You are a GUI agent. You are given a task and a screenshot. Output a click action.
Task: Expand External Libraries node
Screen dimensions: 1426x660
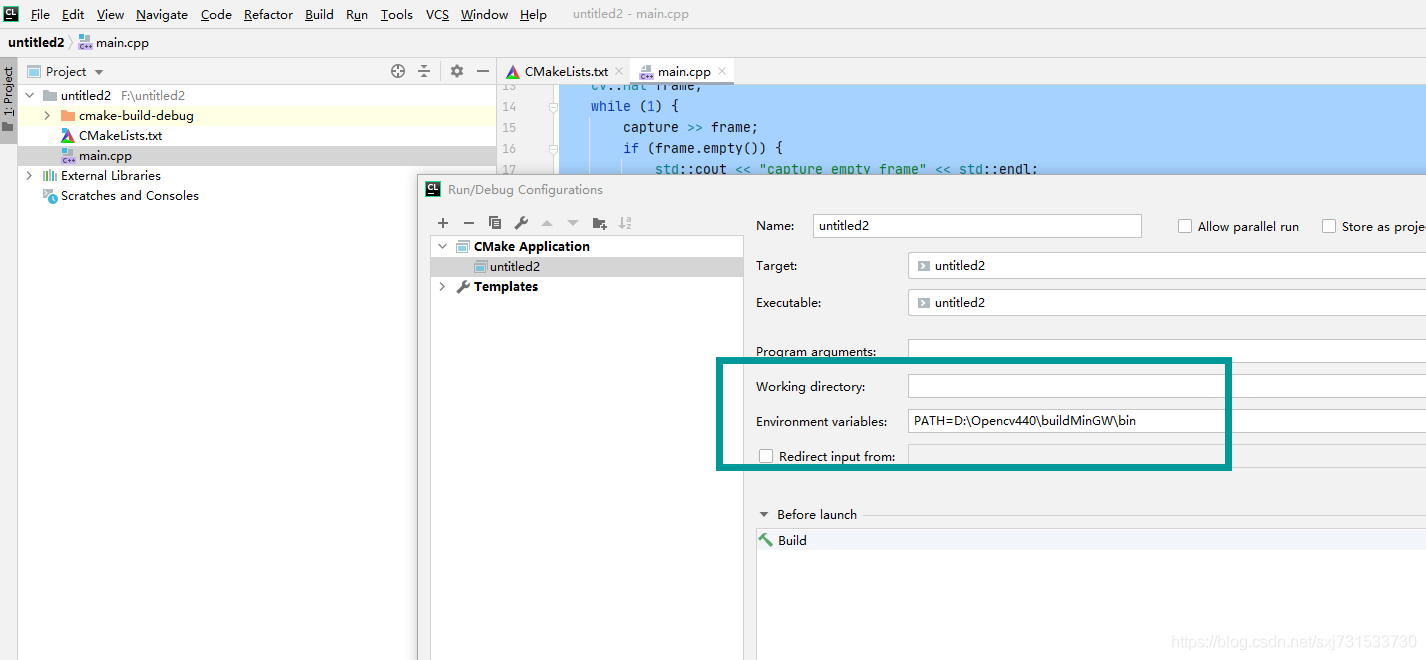click(x=29, y=176)
